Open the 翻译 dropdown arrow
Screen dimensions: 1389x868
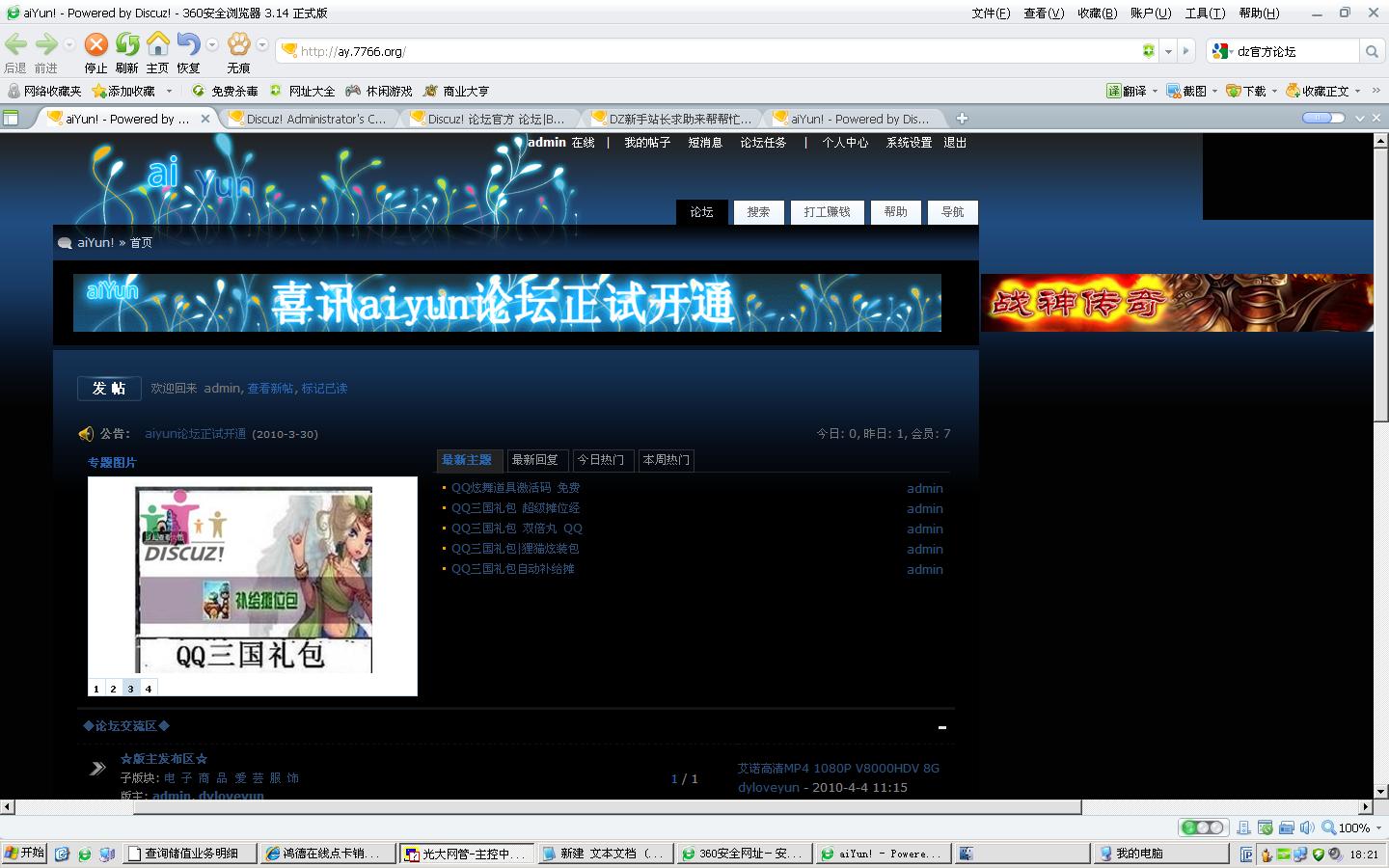[1155, 91]
